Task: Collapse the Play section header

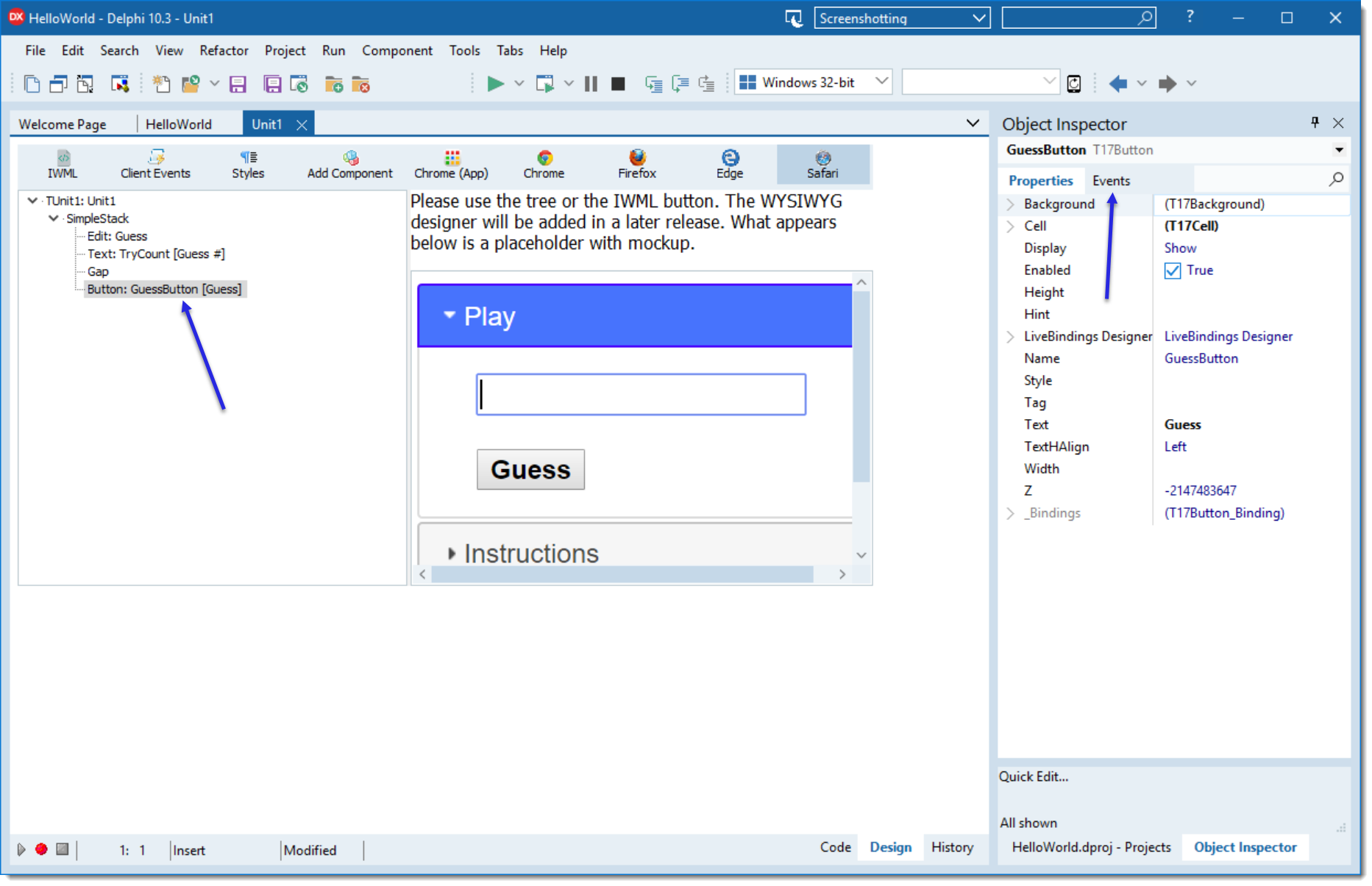Action: coord(449,315)
